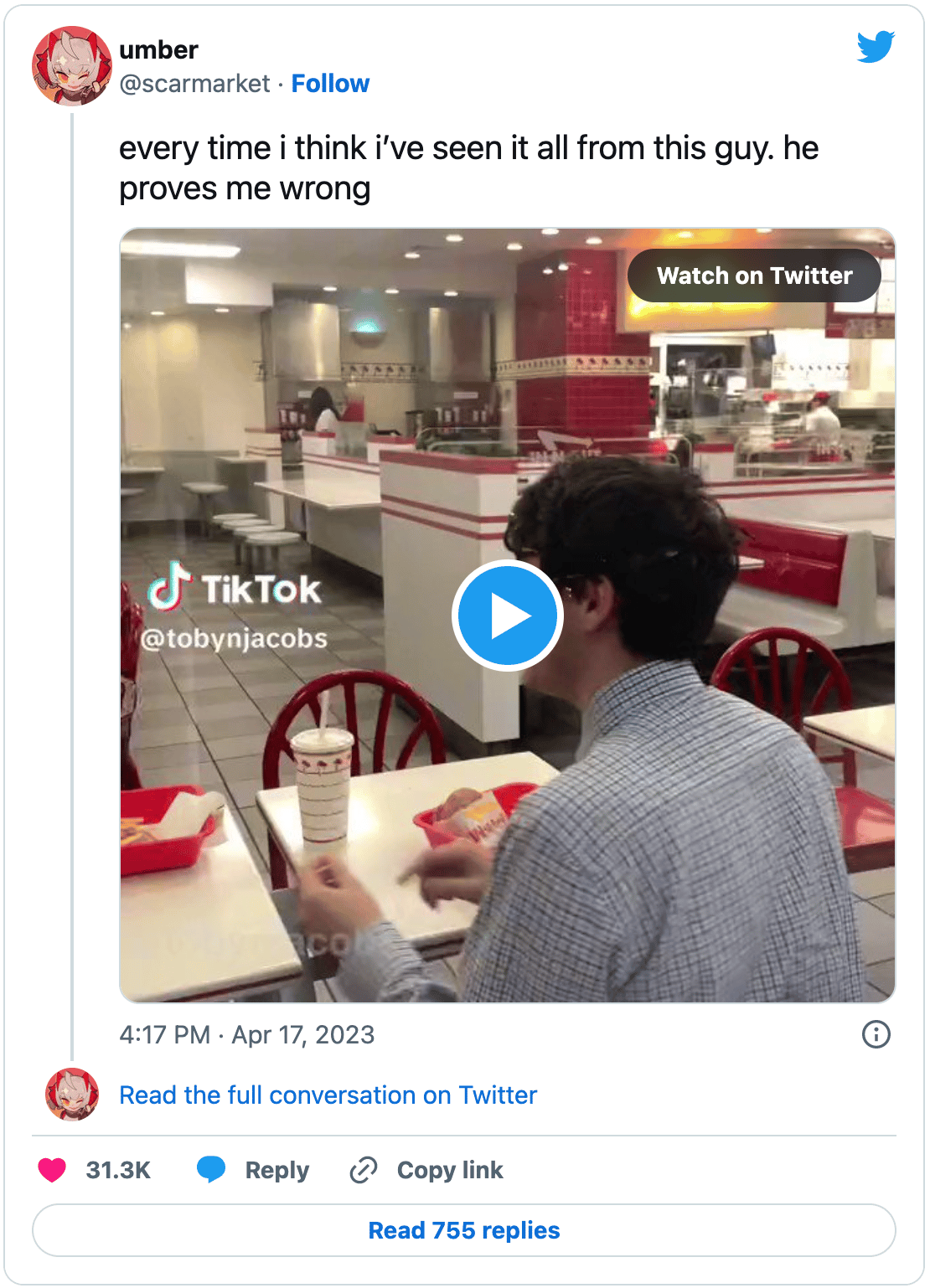Click the Watch on Twitter button
This screenshot has width=930, height=1288.
click(x=754, y=276)
